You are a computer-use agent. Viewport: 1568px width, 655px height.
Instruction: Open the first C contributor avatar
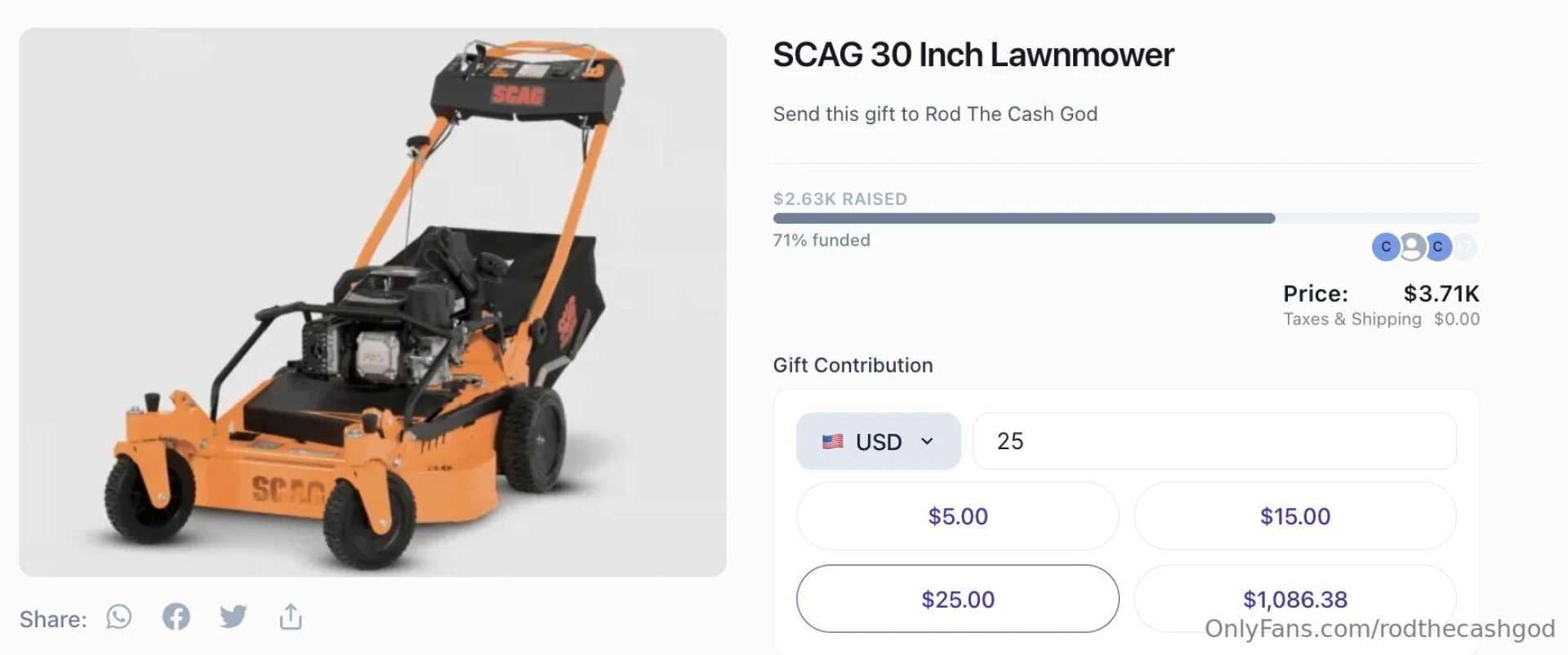(x=1384, y=247)
